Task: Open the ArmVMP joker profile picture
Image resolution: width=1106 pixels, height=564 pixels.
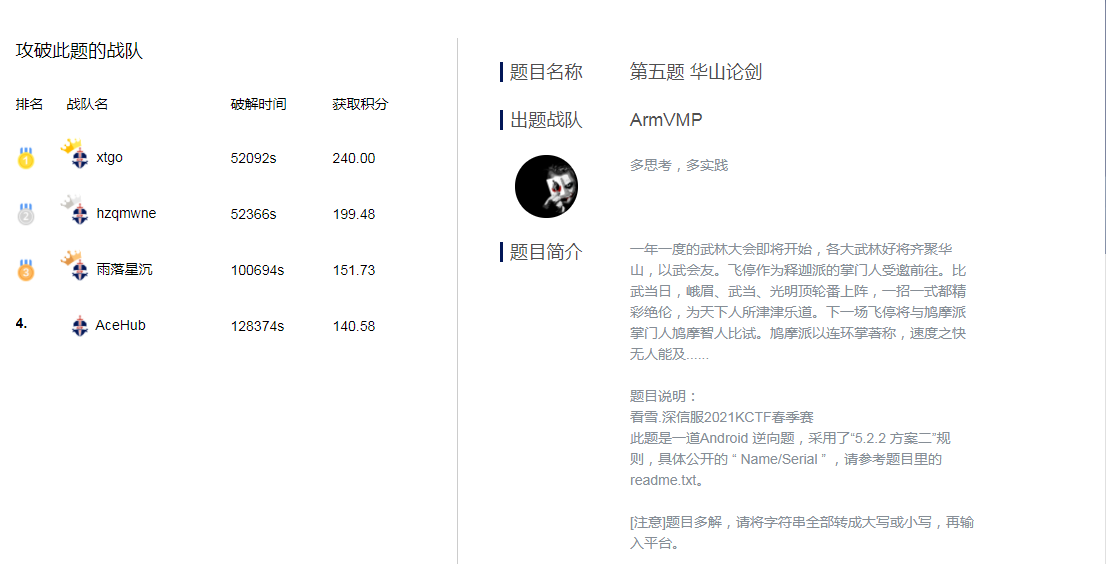Action: coord(546,186)
